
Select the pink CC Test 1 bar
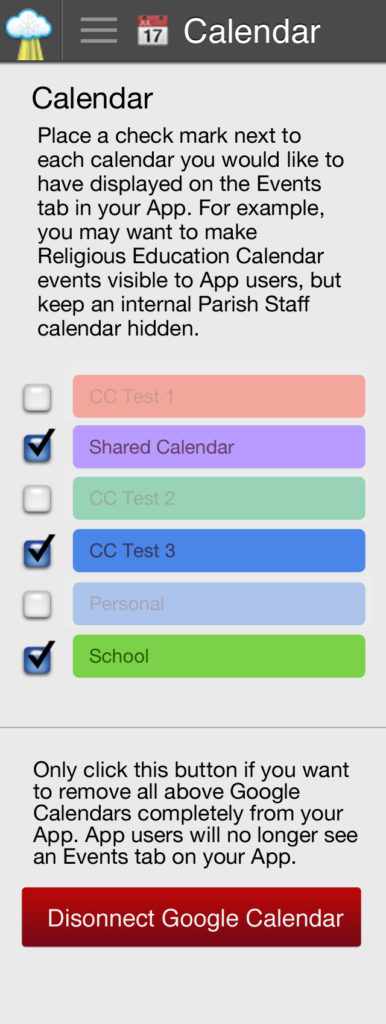point(219,396)
